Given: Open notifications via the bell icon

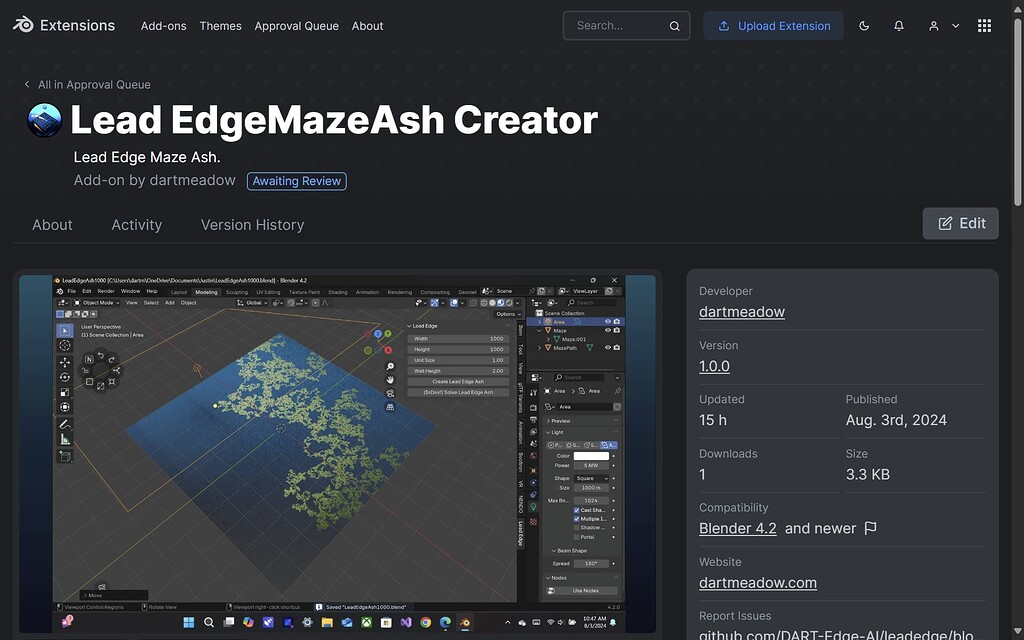Looking at the screenshot, I should (899, 24).
